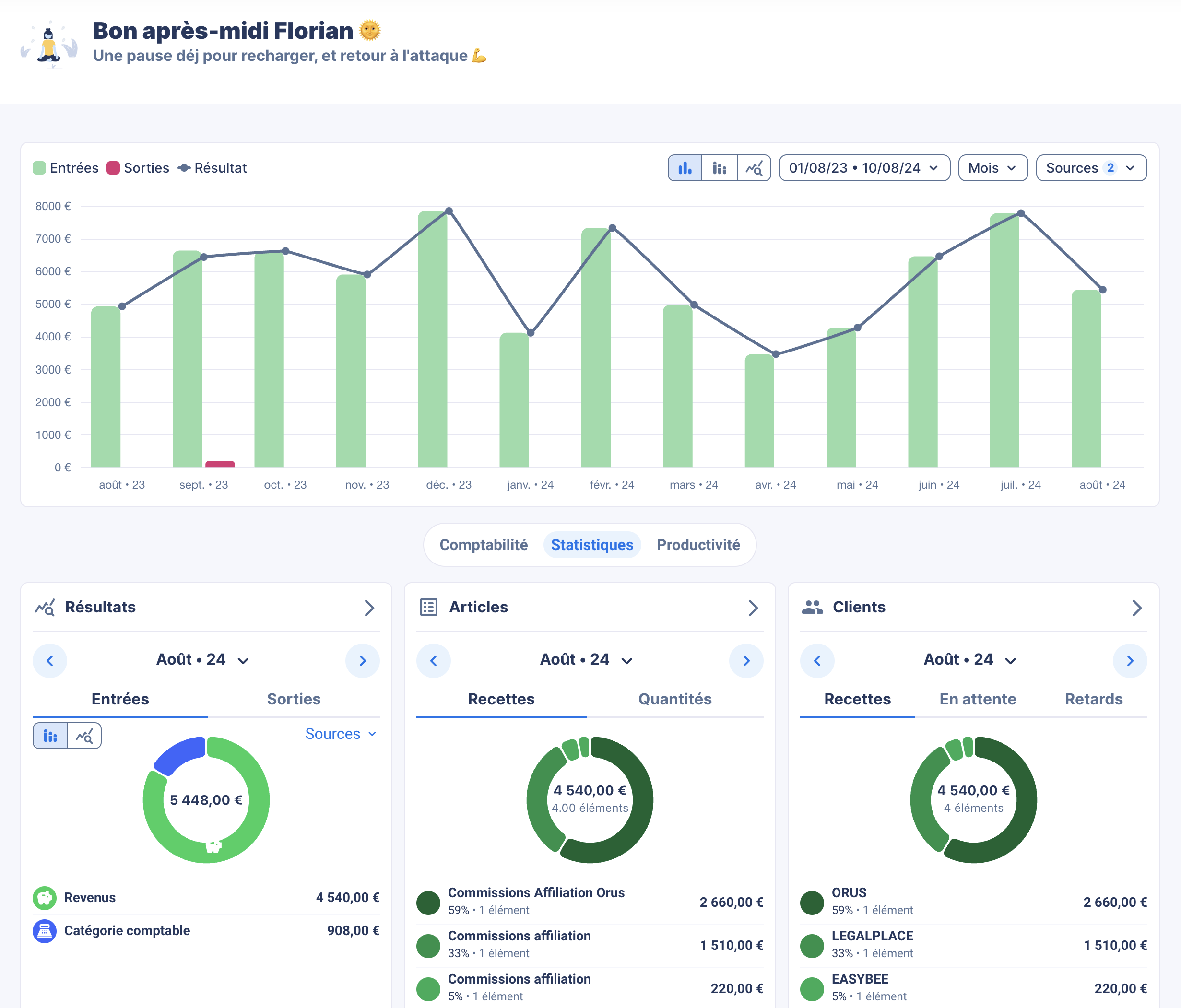Click the meditating avatar illustration
Screen dimensions: 1181x1008
(x=49, y=45)
